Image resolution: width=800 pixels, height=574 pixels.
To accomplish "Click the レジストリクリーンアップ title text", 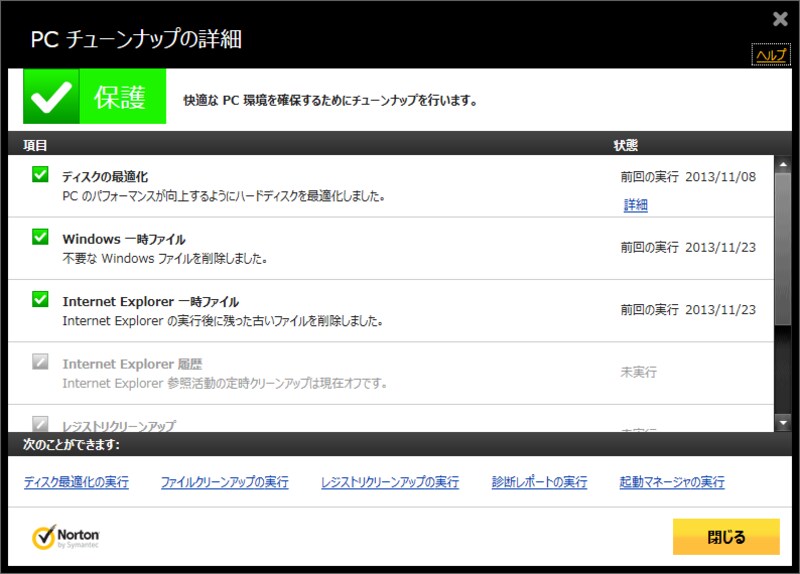I will [119, 426].
